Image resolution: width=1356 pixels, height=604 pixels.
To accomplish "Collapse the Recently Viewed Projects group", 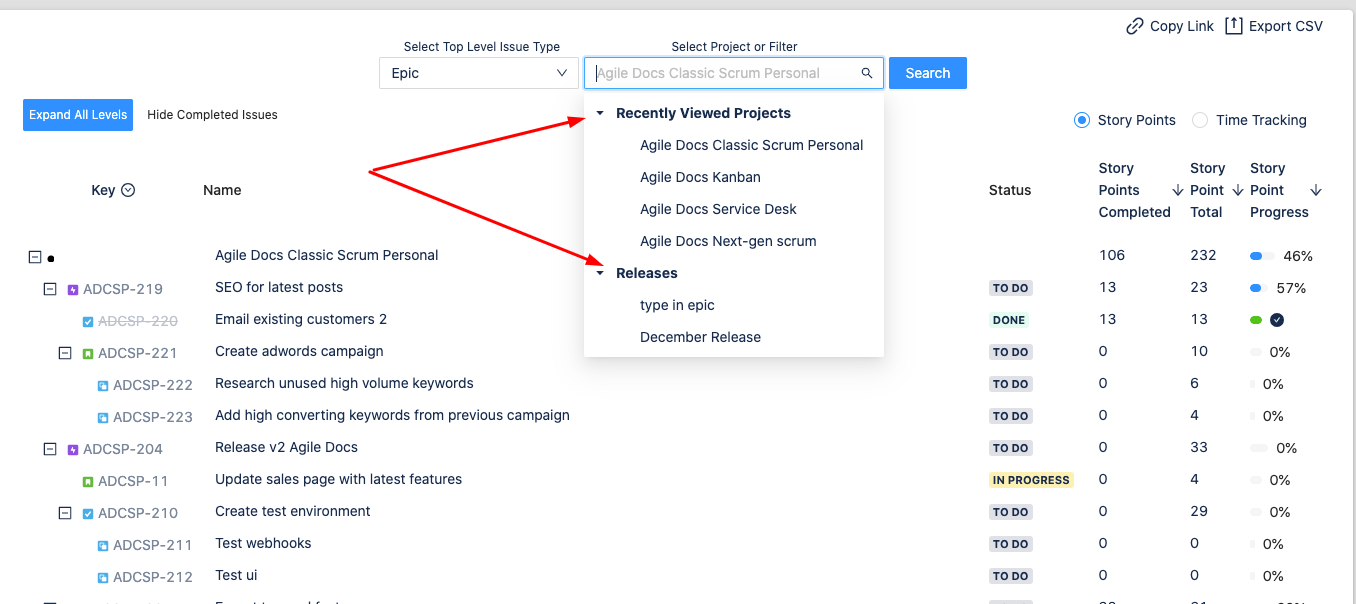I will pyautogui.click(x=600, y=113).
